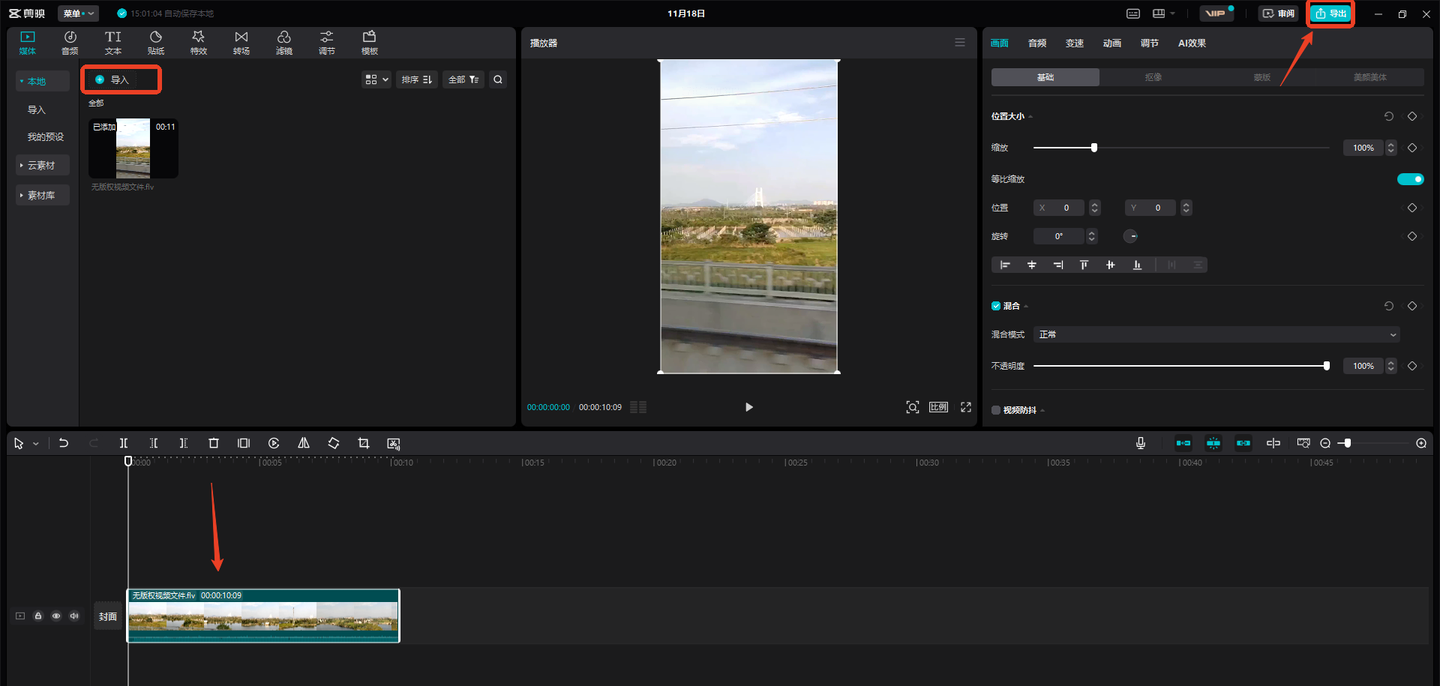Click the delete (trash) icon in timeline toolbar
The width and height of the screenshot is (1440, 686).
click(213, 443)
